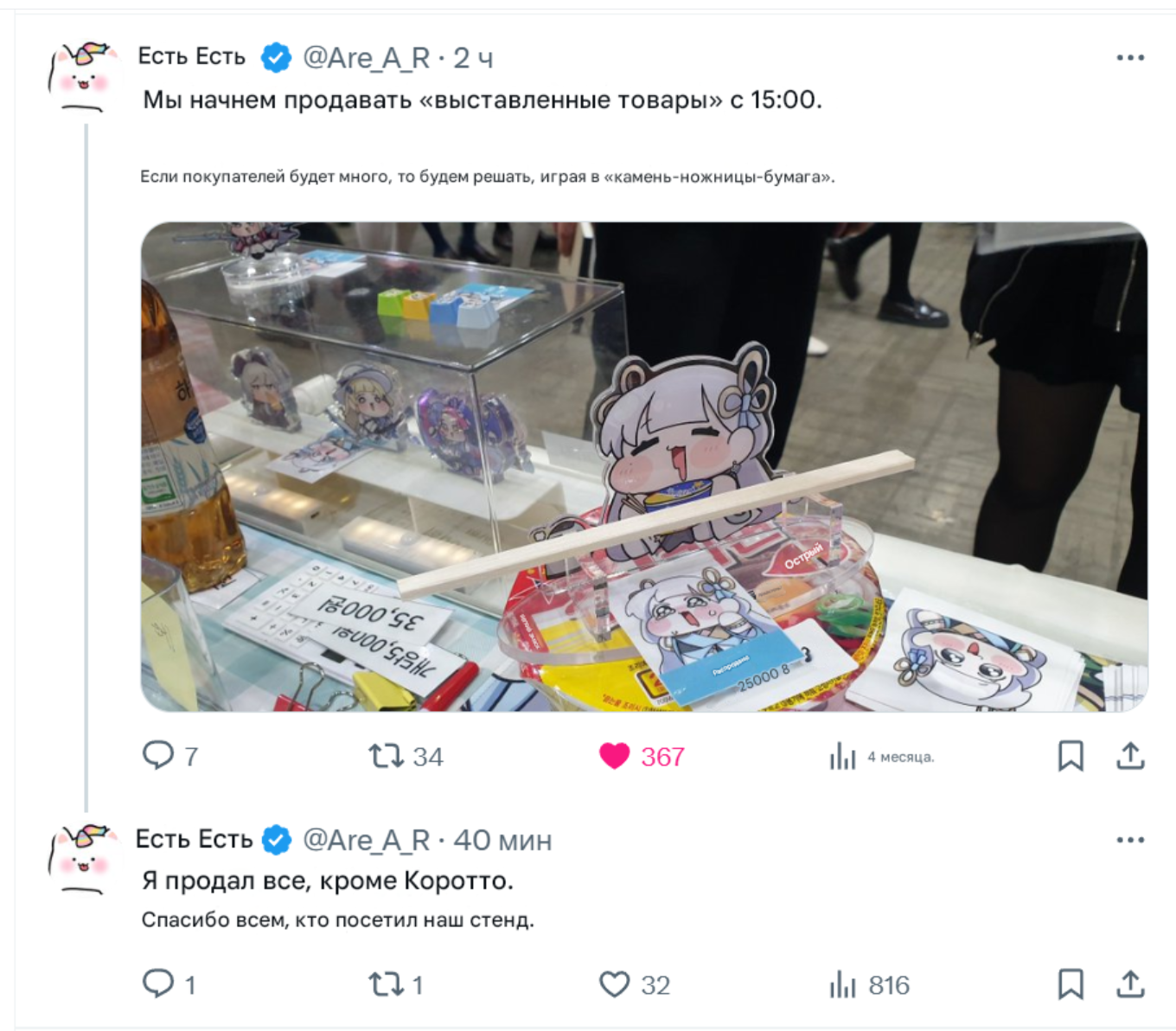Reply to the second post with 1 comment
1176x1031 pixels.
tap(169, 984)
